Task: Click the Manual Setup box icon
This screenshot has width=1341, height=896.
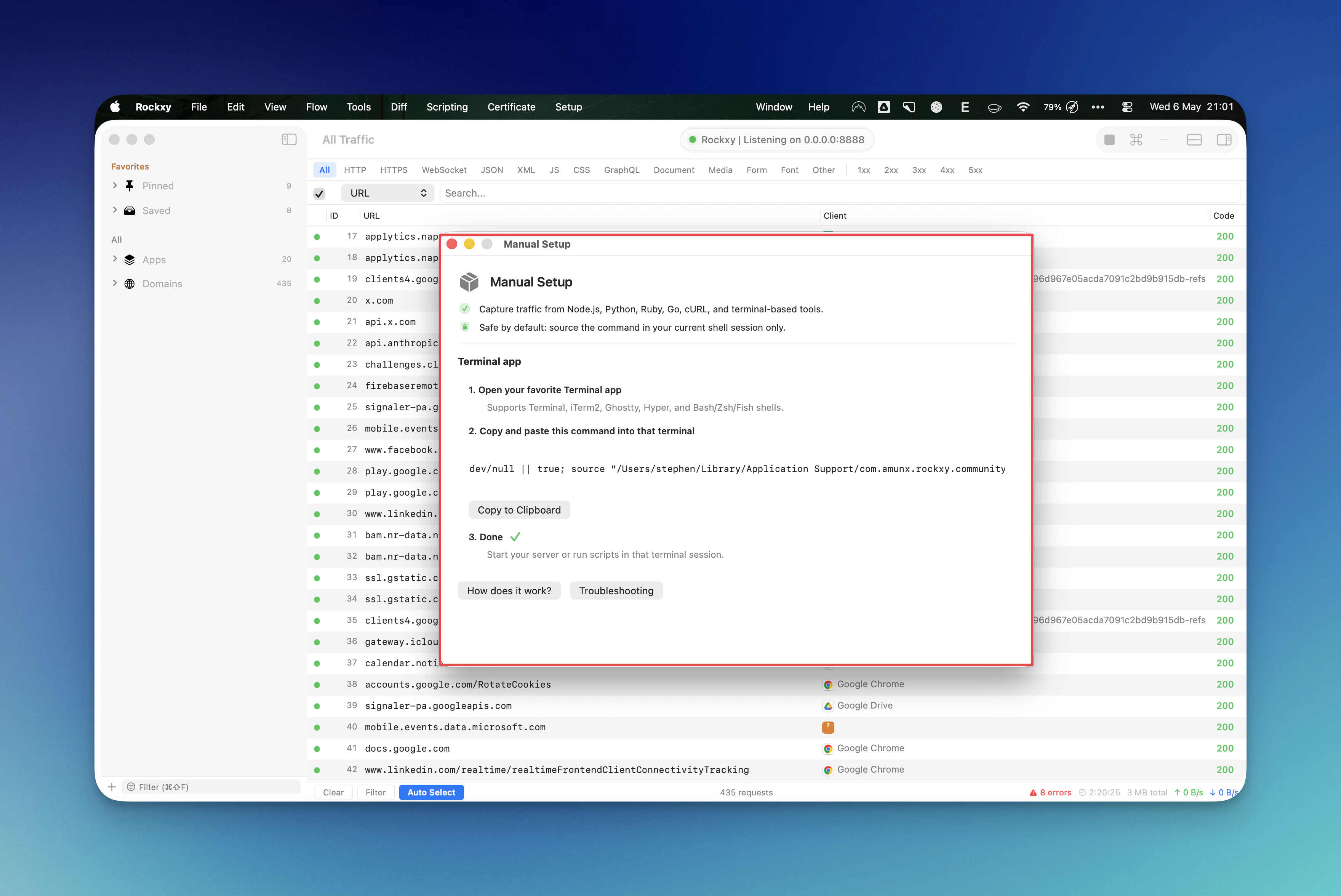Action: coord(469,282)
